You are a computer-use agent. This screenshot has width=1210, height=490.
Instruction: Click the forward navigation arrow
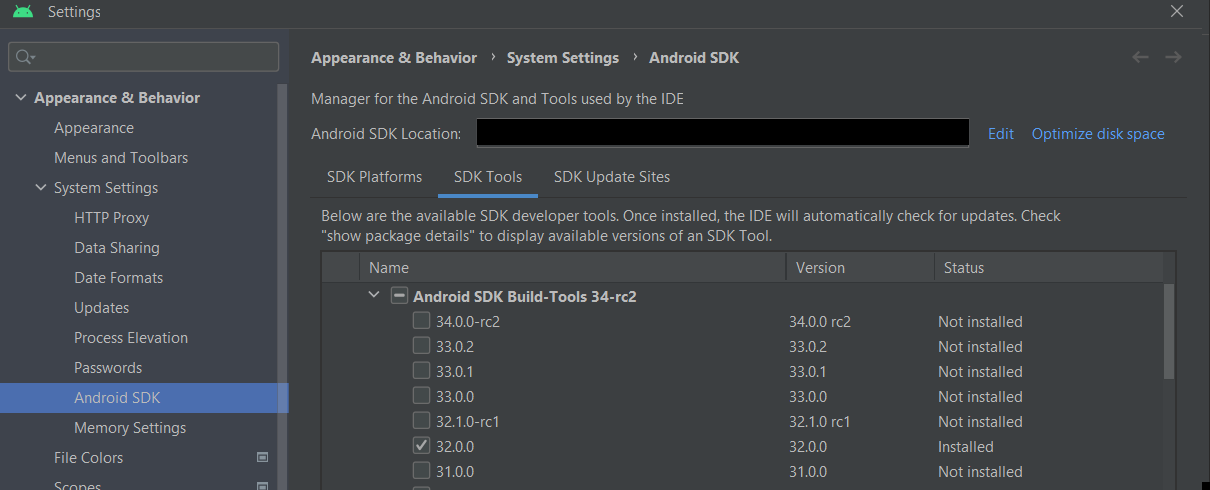(1173, 57)
